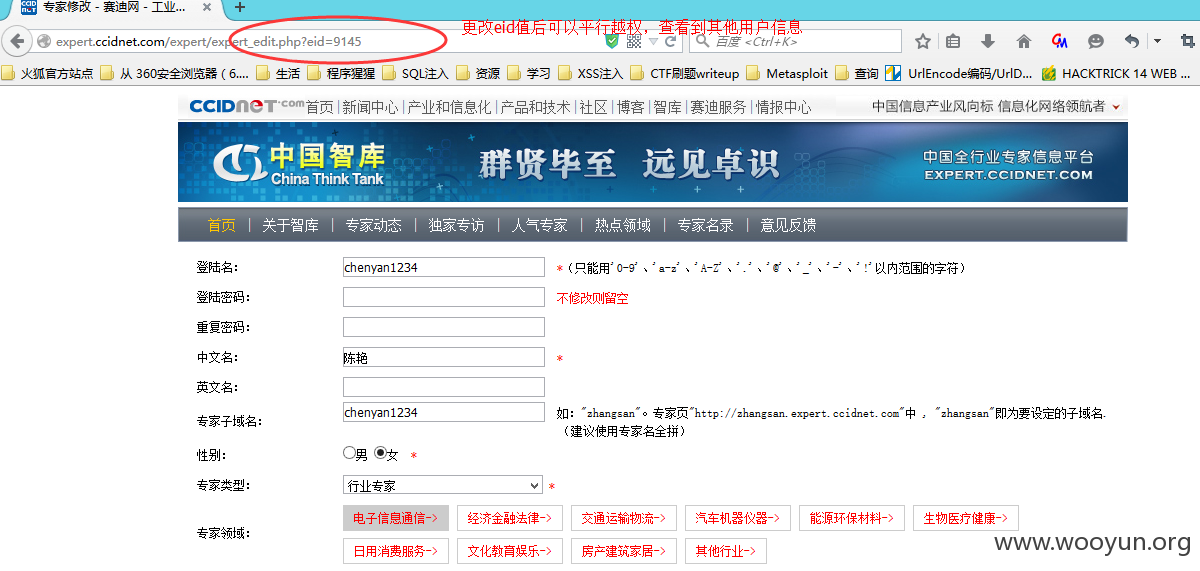Open the Metasploit bookmark folder
This screenshot has height=571, width=1200.
coord(786,73)
